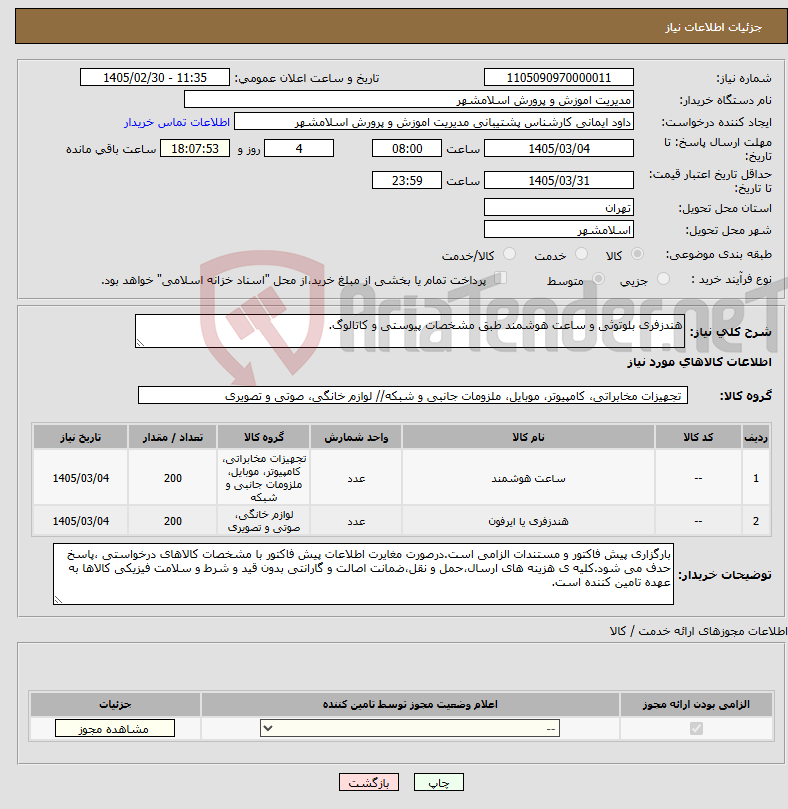Select the کالا/خدمت radio button
788x809 pixels.
[509, 253]
